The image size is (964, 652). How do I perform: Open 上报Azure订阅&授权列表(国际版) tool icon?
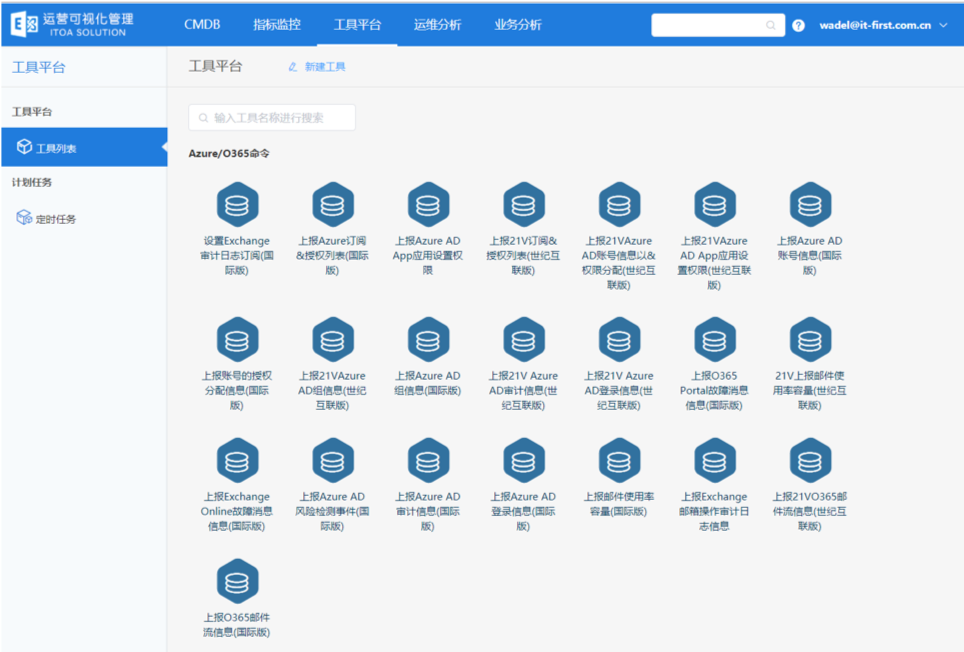(x=333, y=205)
